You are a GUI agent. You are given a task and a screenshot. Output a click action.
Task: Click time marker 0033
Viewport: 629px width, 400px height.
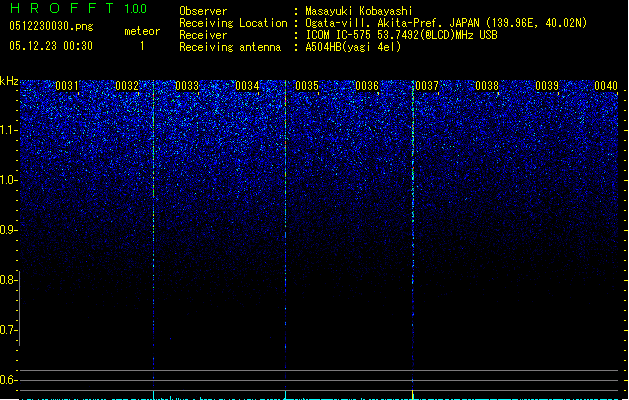187,86
